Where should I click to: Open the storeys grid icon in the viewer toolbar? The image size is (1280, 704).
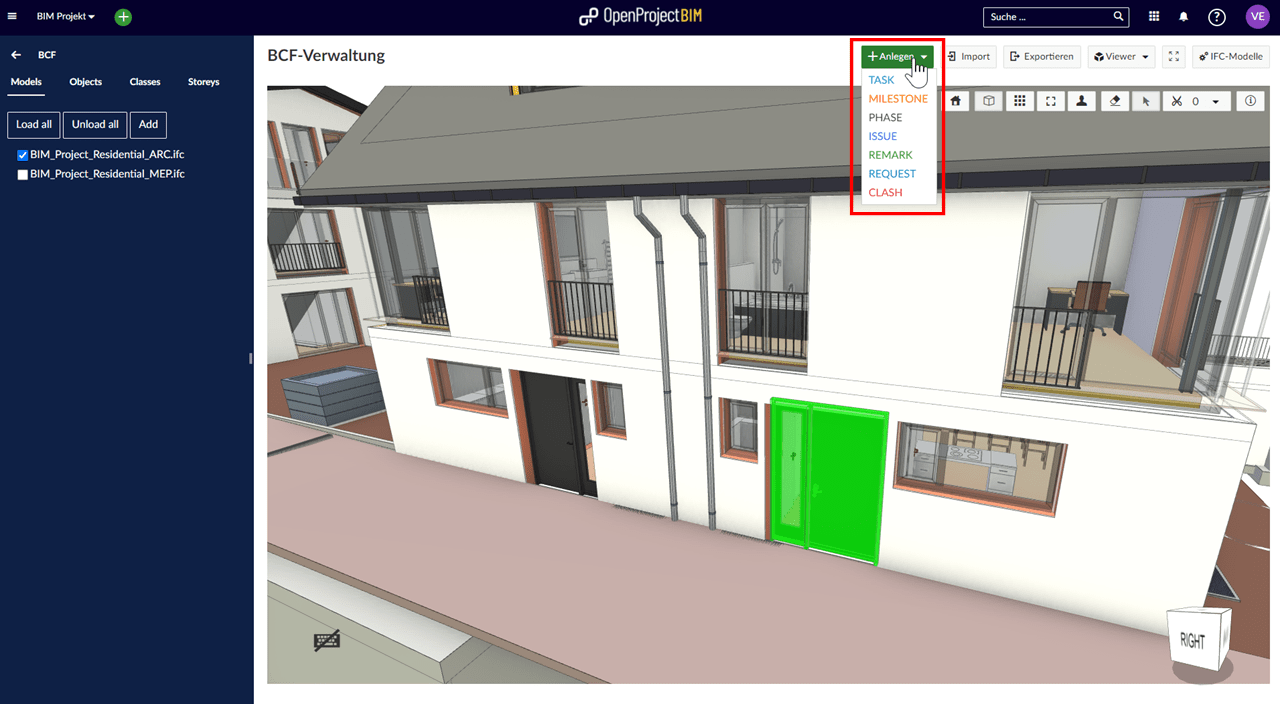pyautogui.click(x=1019, y=100)
